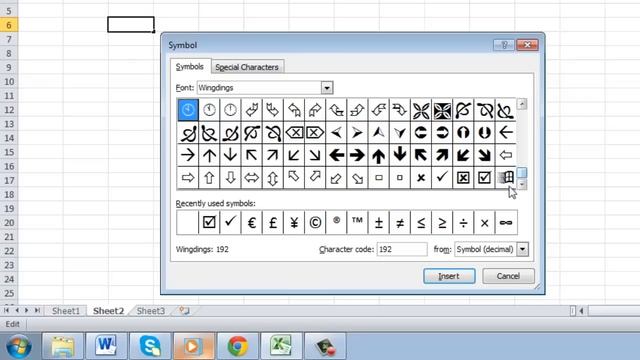Select the thin right arrow symbol
Screen dimensions: 640x360
coord(188,155)
